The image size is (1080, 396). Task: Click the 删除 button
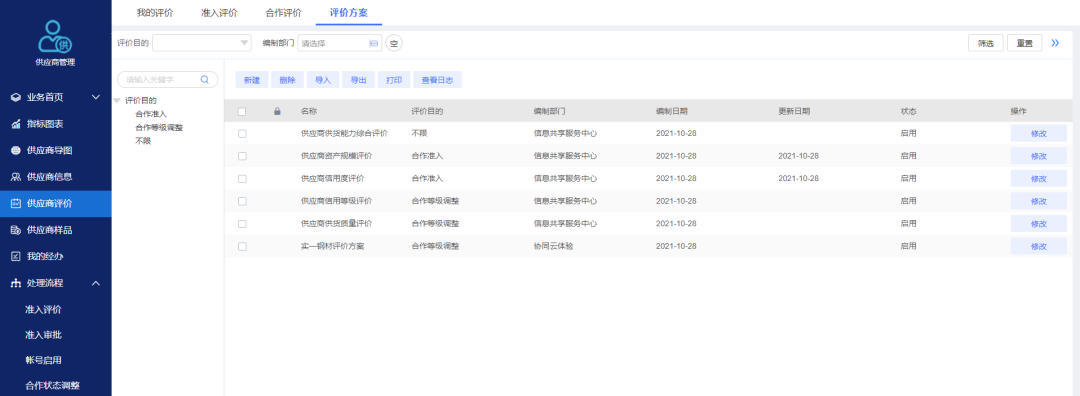(x=287, y=80)
